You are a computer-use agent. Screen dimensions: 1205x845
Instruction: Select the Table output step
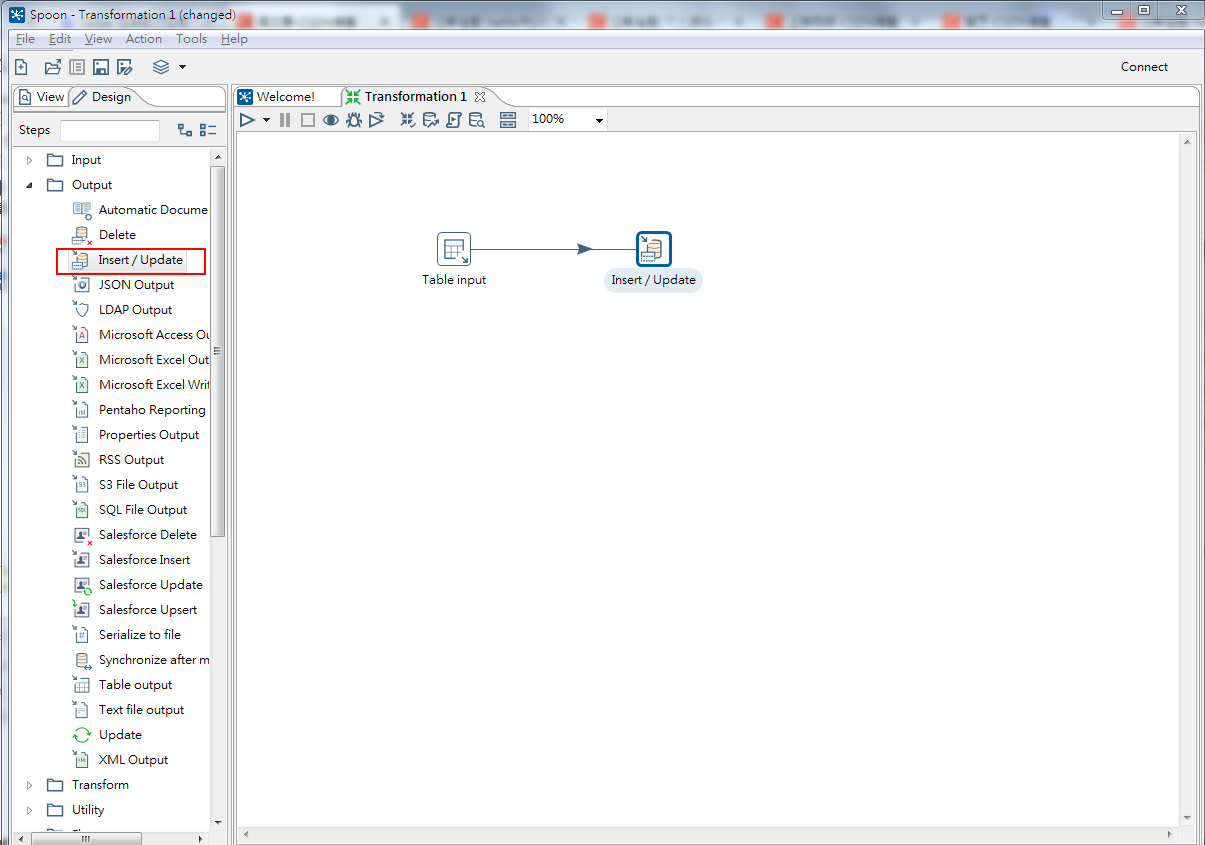[x=123, y=685]
